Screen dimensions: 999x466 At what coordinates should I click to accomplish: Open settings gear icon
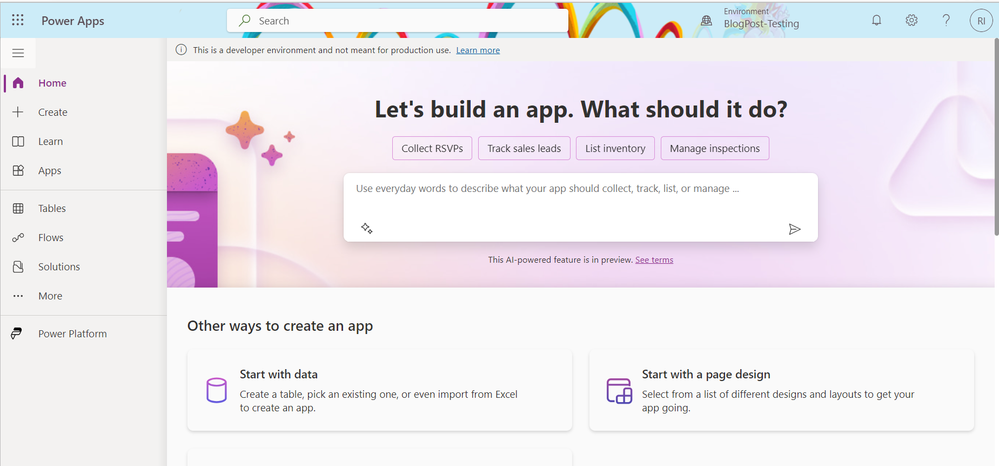pyautogui.click(x=912, y=20)
